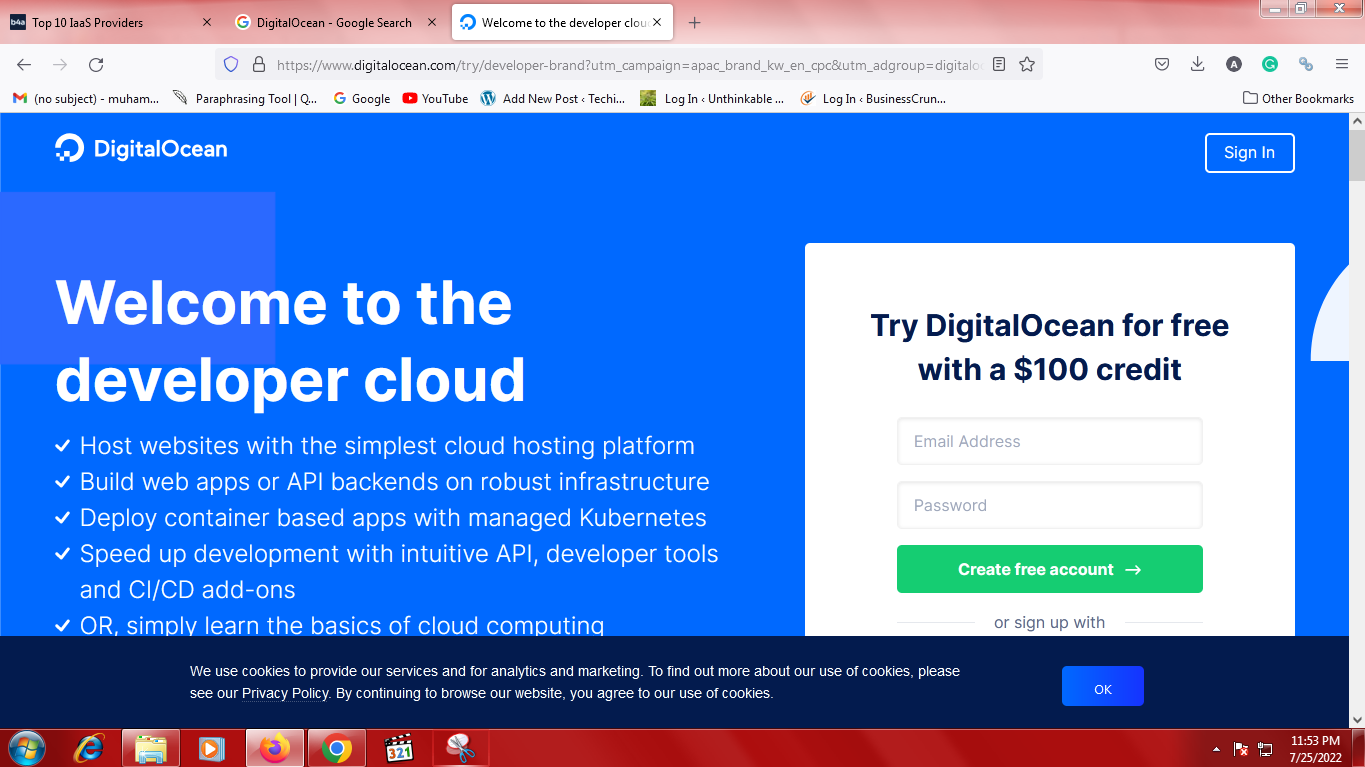Viewport: 1365px width, 767px height.
Task: Open the Firefox downloads arrow icon
Action: [x=1198, y=64]
